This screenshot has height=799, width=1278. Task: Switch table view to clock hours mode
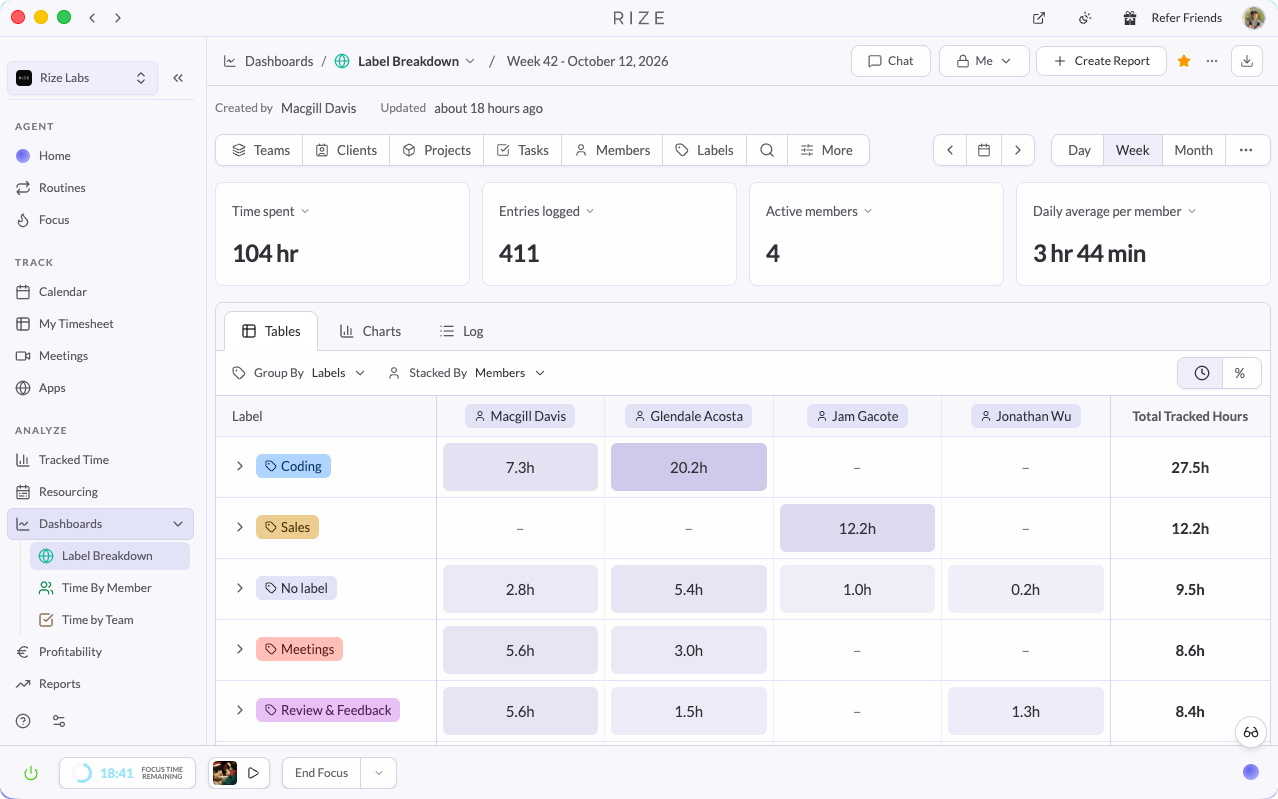pos(1201,373)
